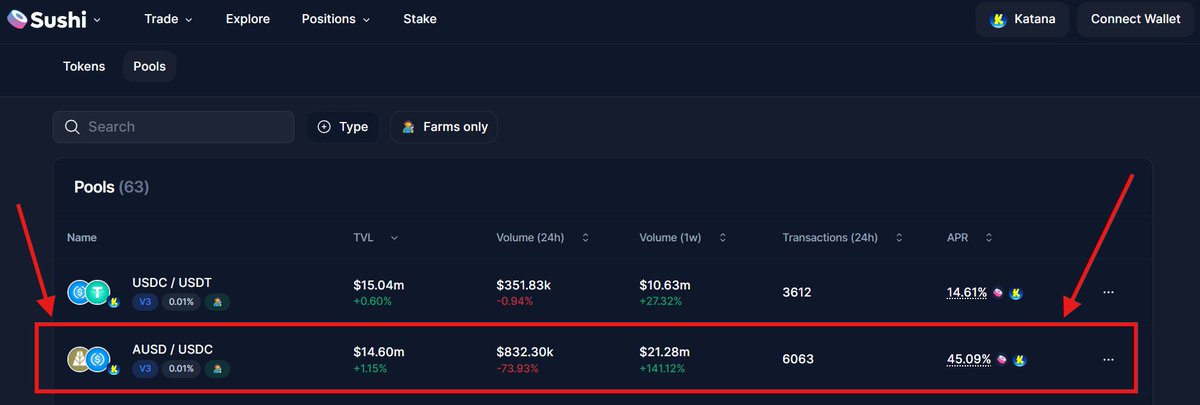Screen dimensions: 1200x405
Task: Open the three-dot menu for AUSD / USDC
Action: point(1108,359)
